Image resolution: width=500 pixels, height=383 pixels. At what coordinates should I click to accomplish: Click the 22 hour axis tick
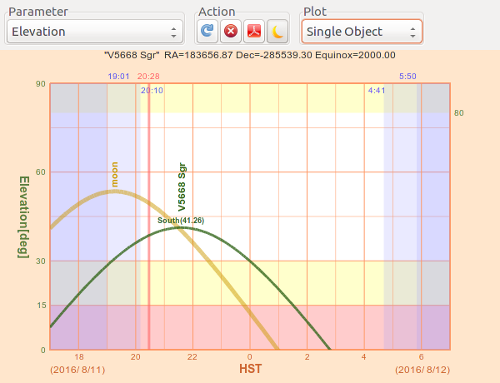click(192, 357)
